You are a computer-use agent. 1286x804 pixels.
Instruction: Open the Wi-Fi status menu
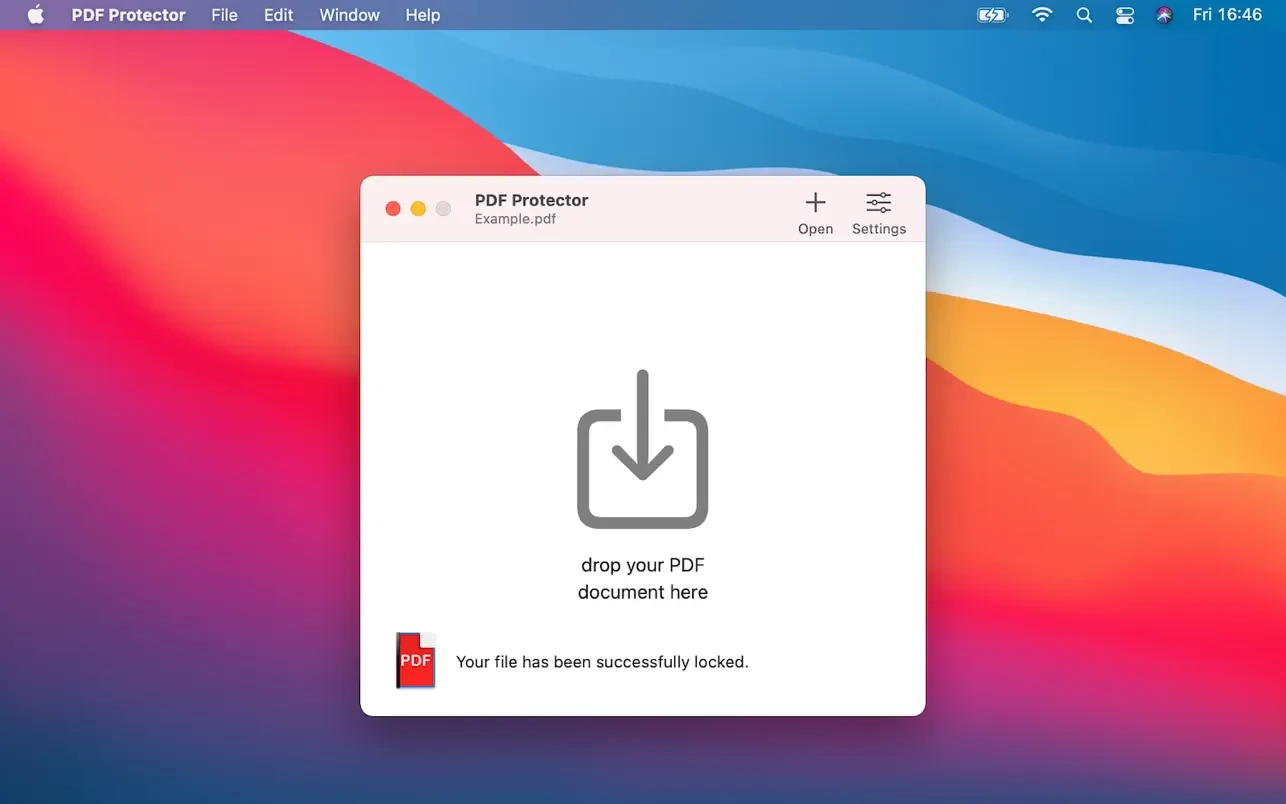(1042, 15)
